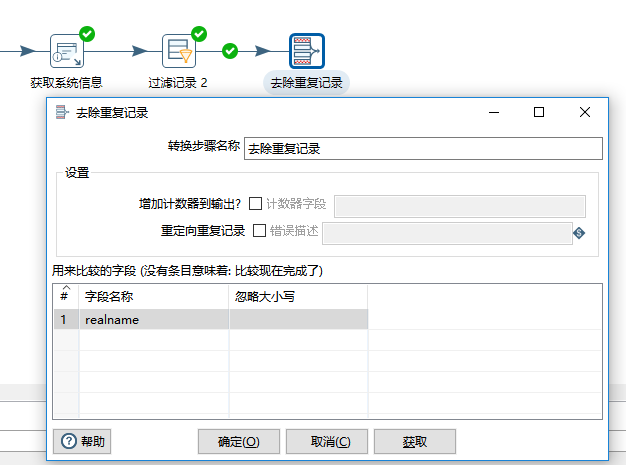Click the realname field name cell
The height and width of the screenshot is (465, 626).
point(154,320)
